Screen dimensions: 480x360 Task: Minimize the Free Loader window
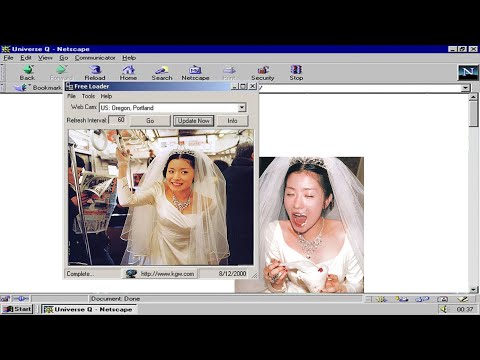(x=235, y=86)
